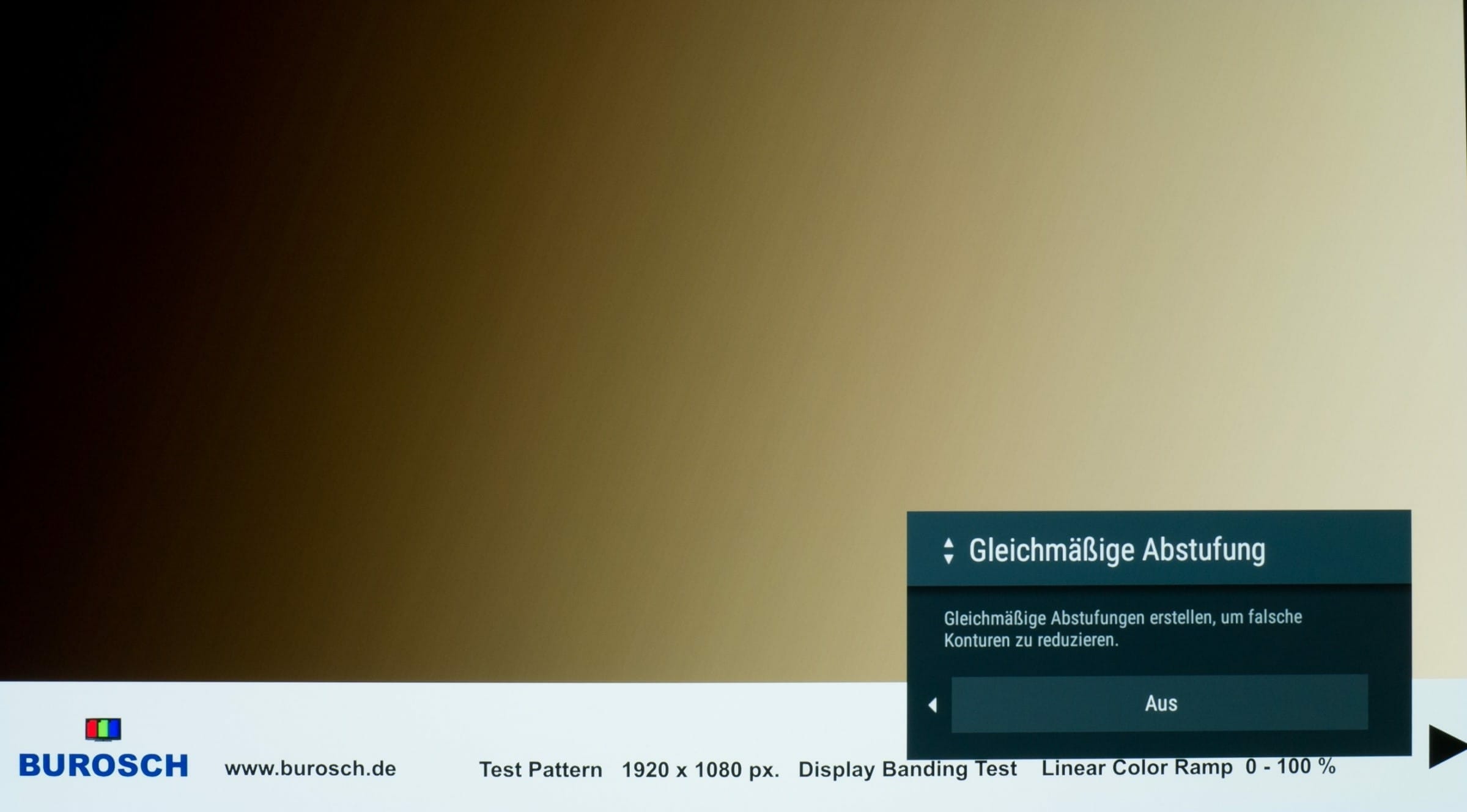Click the red-green-blue TV logo icon
The width and height of the screenshot is (1467, 812).
(x=103, y=729)
